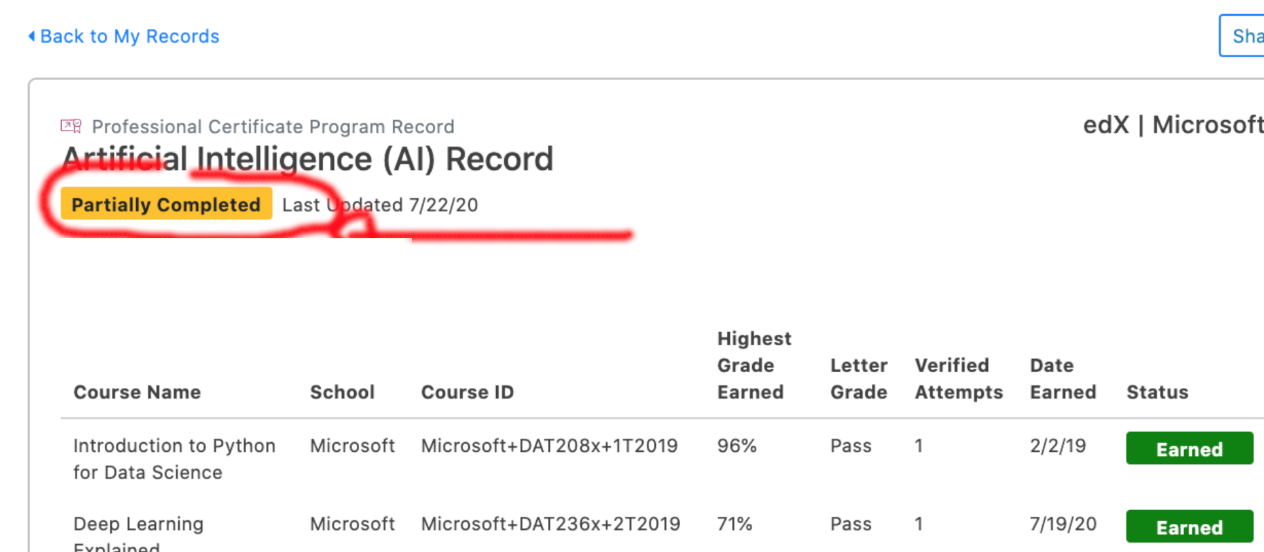Click Introduction to Python for Data Science course

(x=174, y=459)
